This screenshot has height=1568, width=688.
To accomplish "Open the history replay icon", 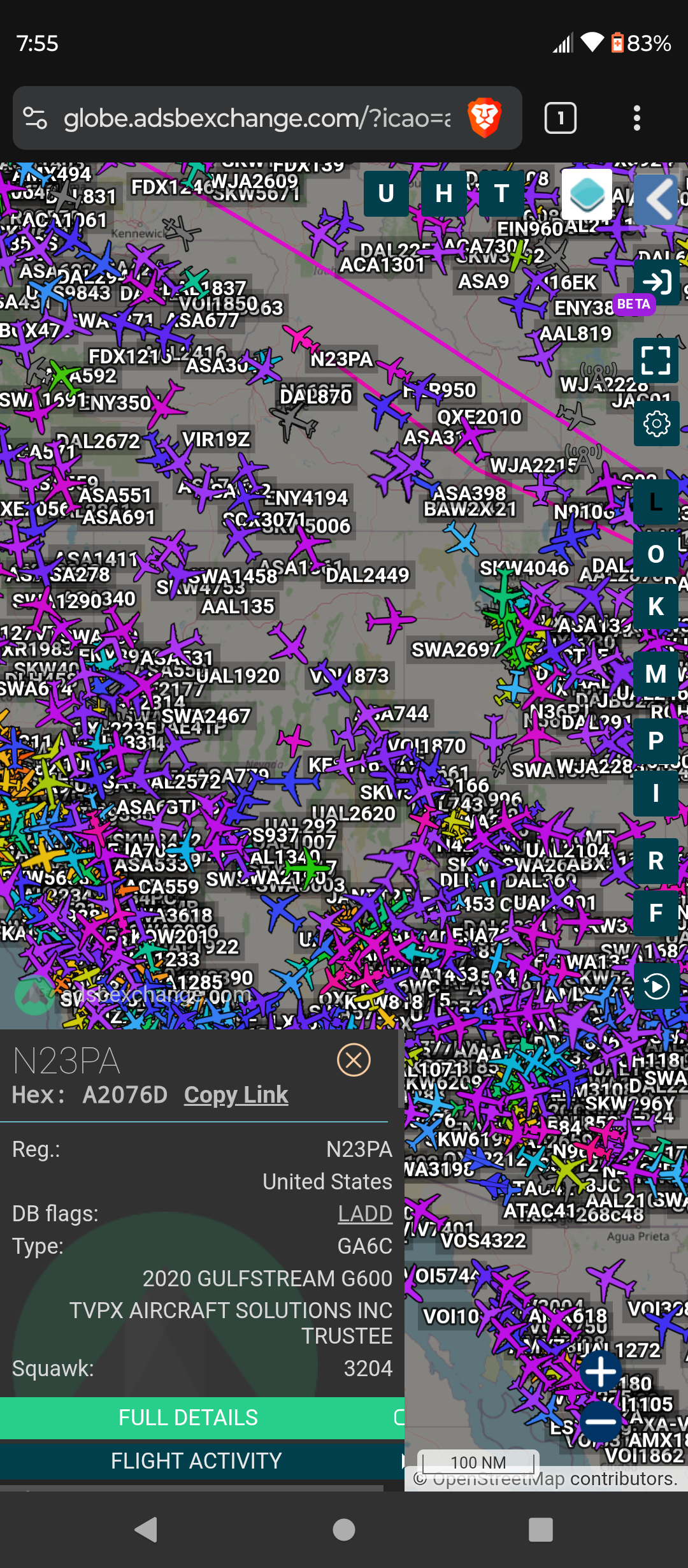I will 657,987.
